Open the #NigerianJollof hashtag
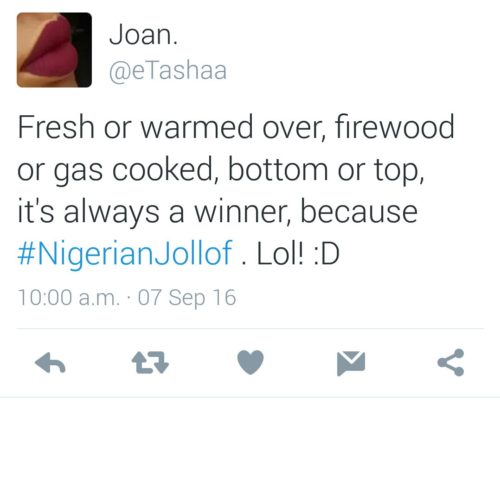 (x=125, y=254)
